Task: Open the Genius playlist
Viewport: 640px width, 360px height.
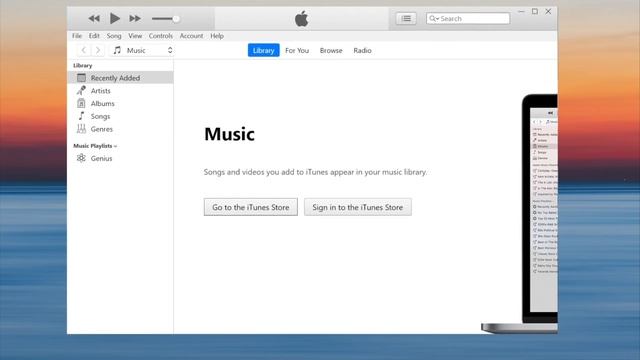Action: [x=120, y=158]
